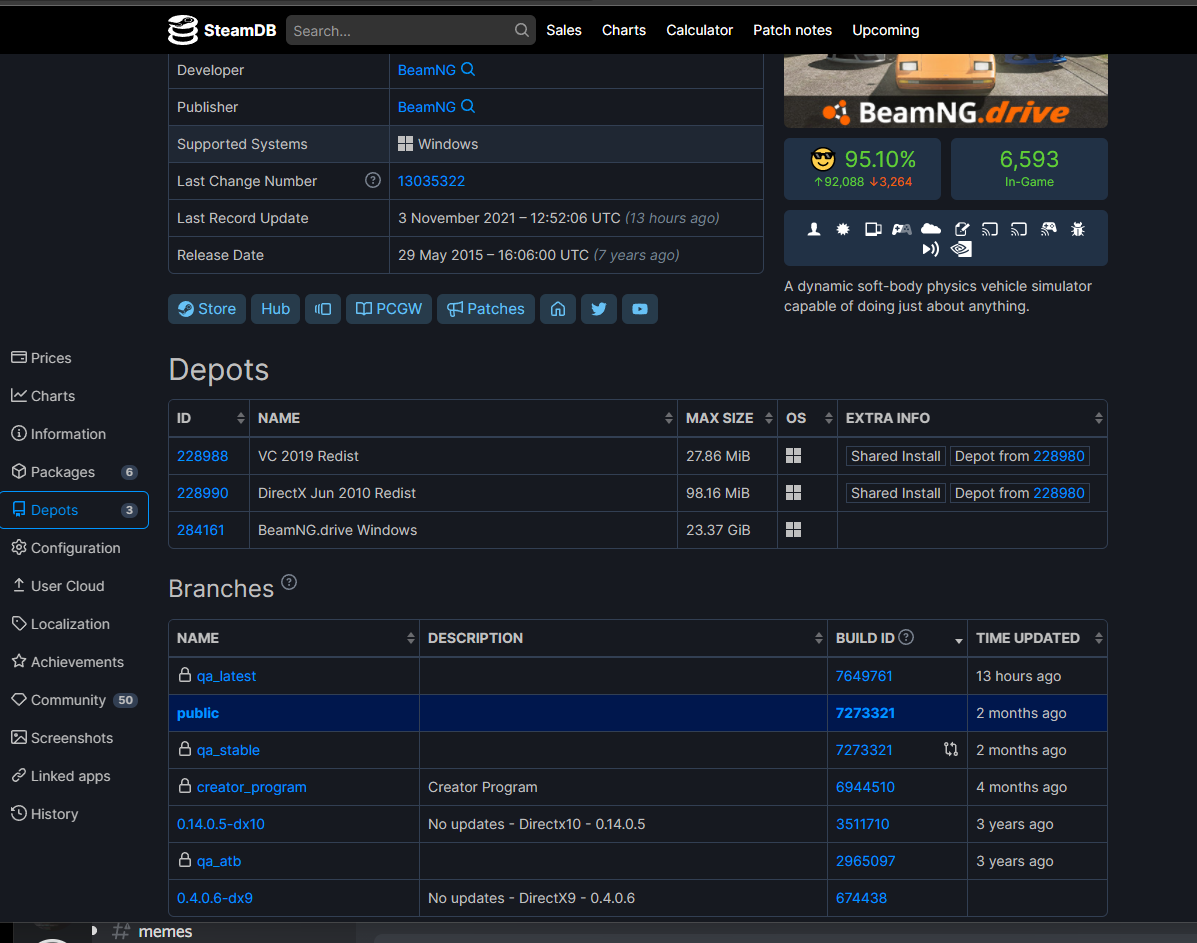Open build ID 7649761 link
The image size is (1197, 943).
point(864,676)
